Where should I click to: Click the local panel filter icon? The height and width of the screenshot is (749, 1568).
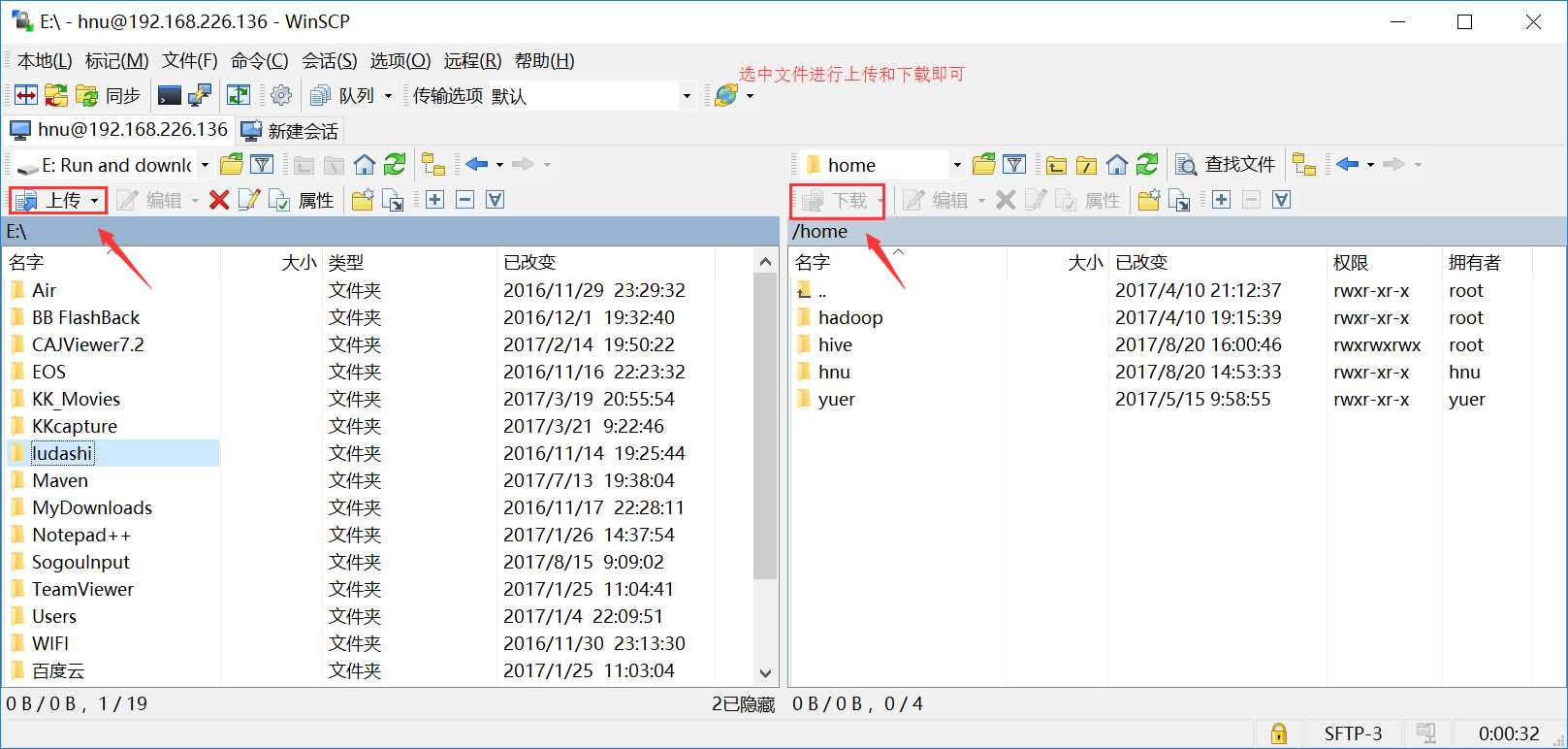point(262,164)
